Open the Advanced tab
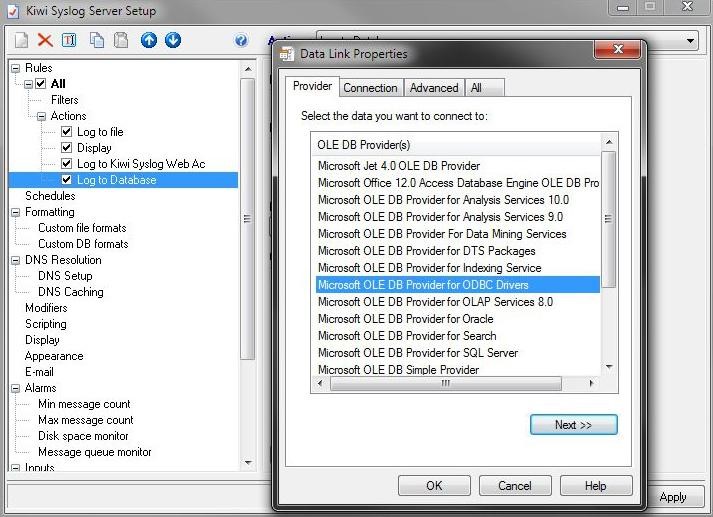 (434, 88)
